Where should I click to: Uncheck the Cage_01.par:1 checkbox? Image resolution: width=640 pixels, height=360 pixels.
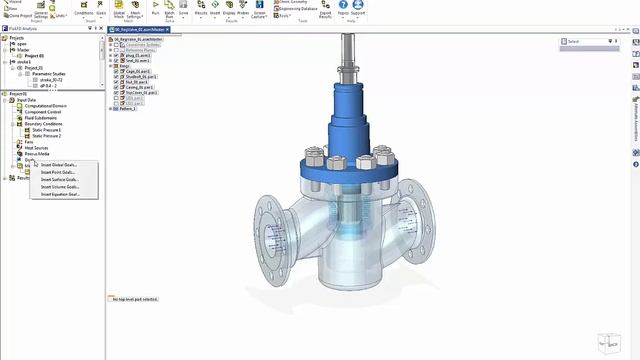coord(116,71)
